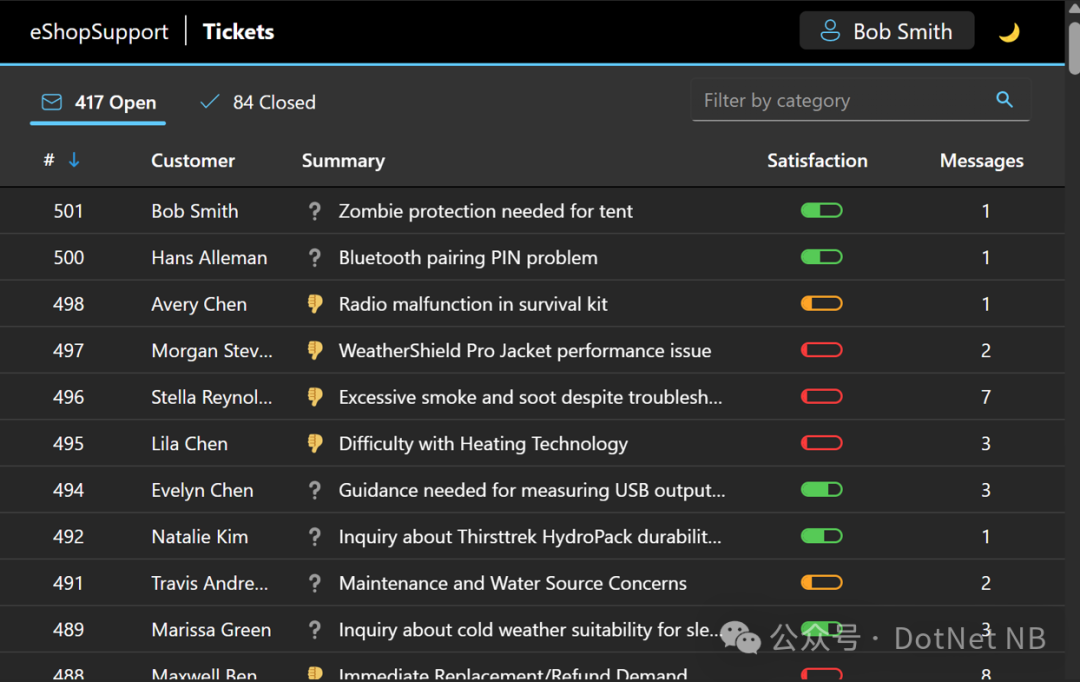The width and height of the screenshot is (1080, 682).
Task: Click the question mark icon on ticket 491
Action: point(315,583)
